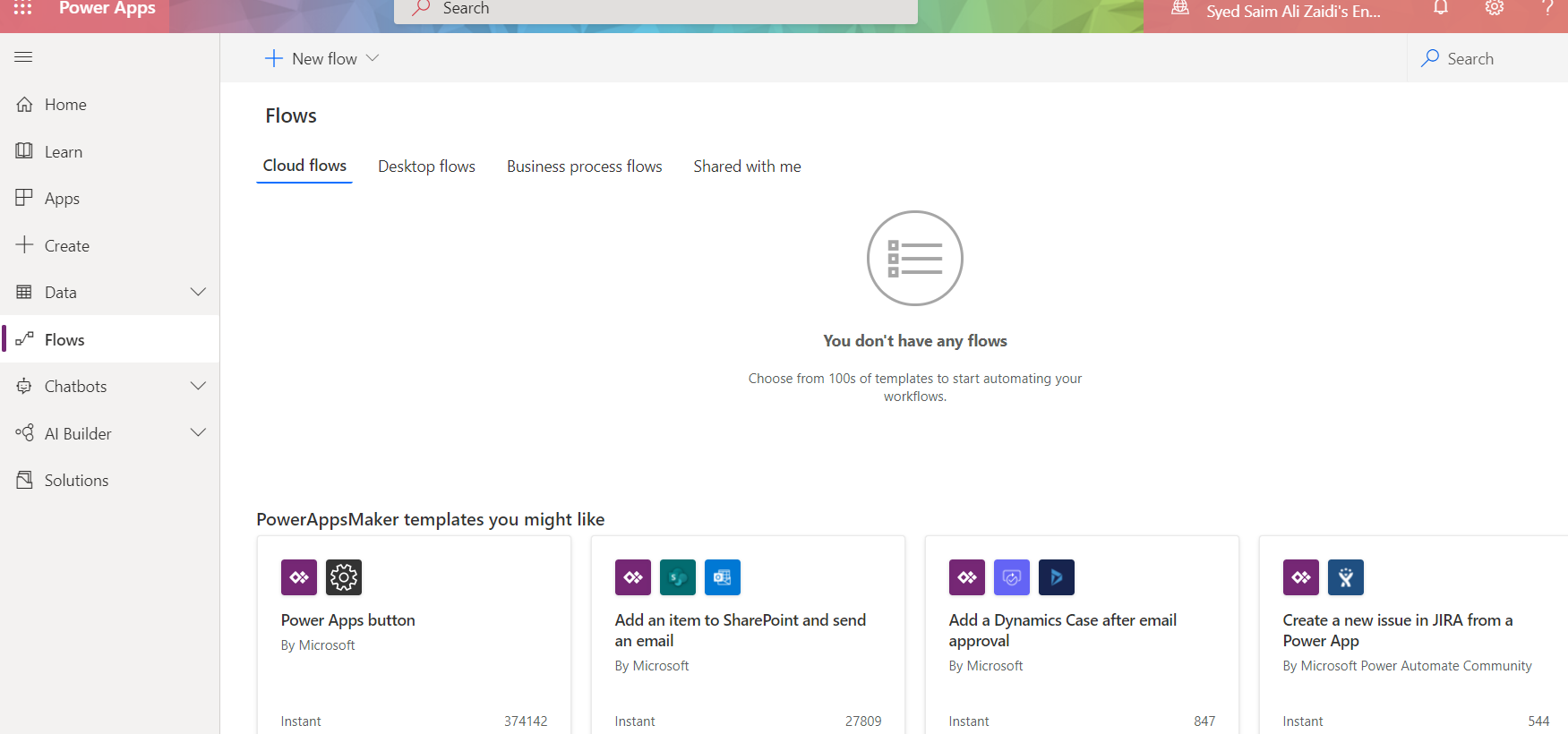
Task: Click the environment picker icon
Action: [1180, 8]
